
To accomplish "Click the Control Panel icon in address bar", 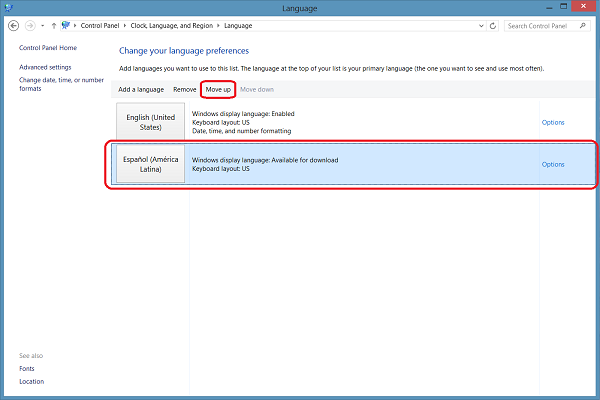I will (x=66, y=25).
